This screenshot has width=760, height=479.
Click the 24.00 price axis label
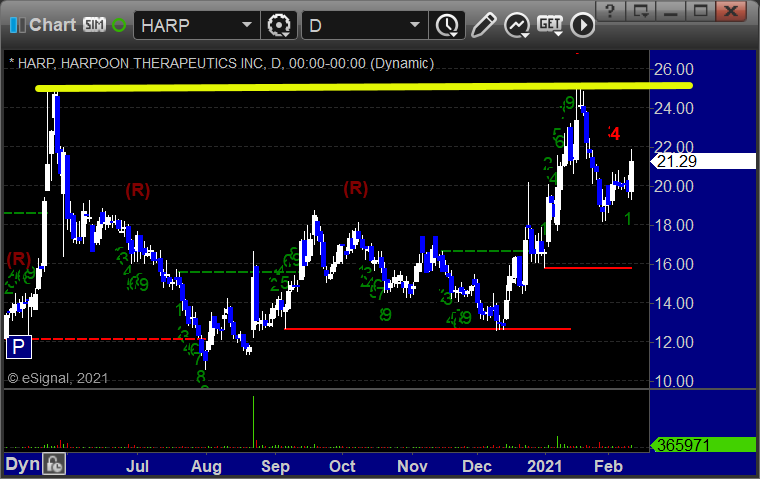[x=674, y=108]
